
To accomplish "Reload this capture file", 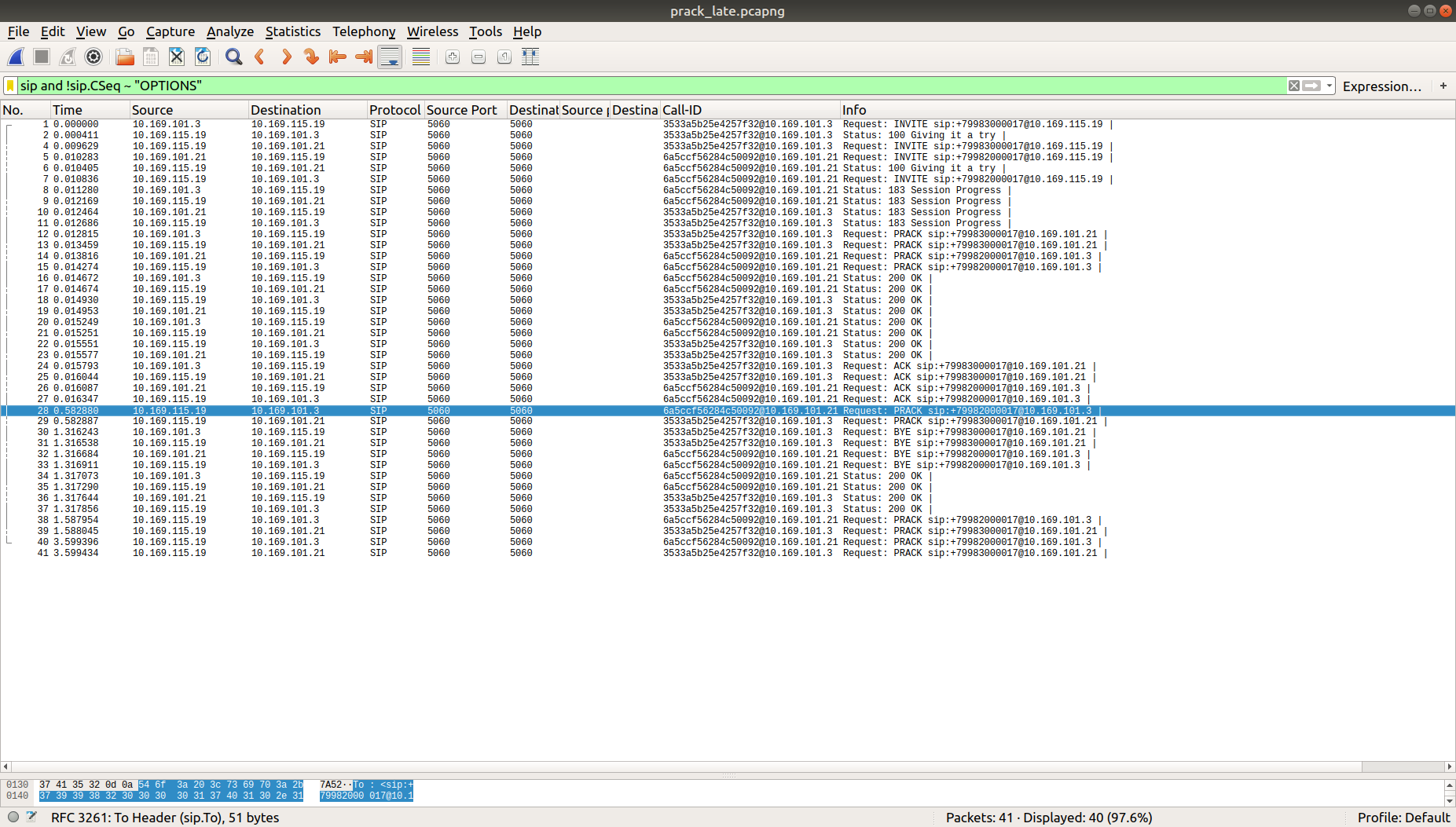I will 202,57.
